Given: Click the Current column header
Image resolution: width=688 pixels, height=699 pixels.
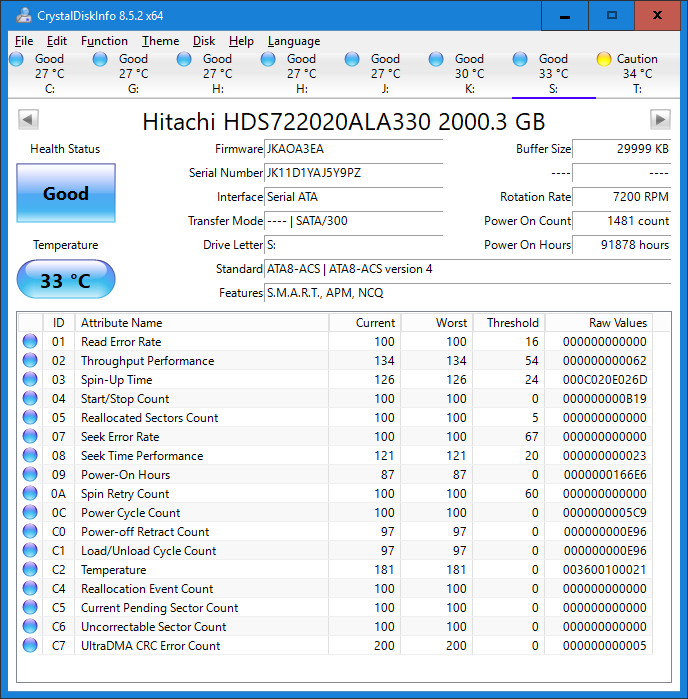Looking at the screenshot, I should [x=365, y=322].
